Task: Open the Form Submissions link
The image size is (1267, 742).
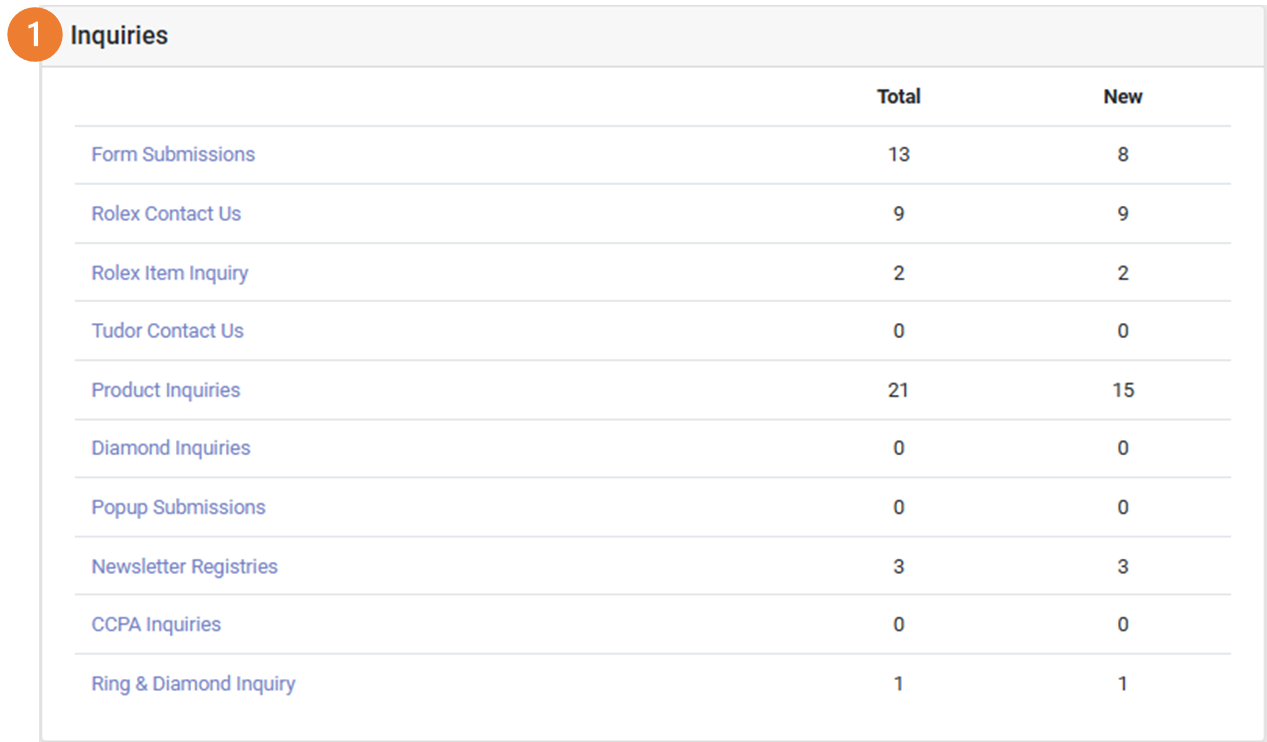Action: pyautogui.click(x=173, y=154)
